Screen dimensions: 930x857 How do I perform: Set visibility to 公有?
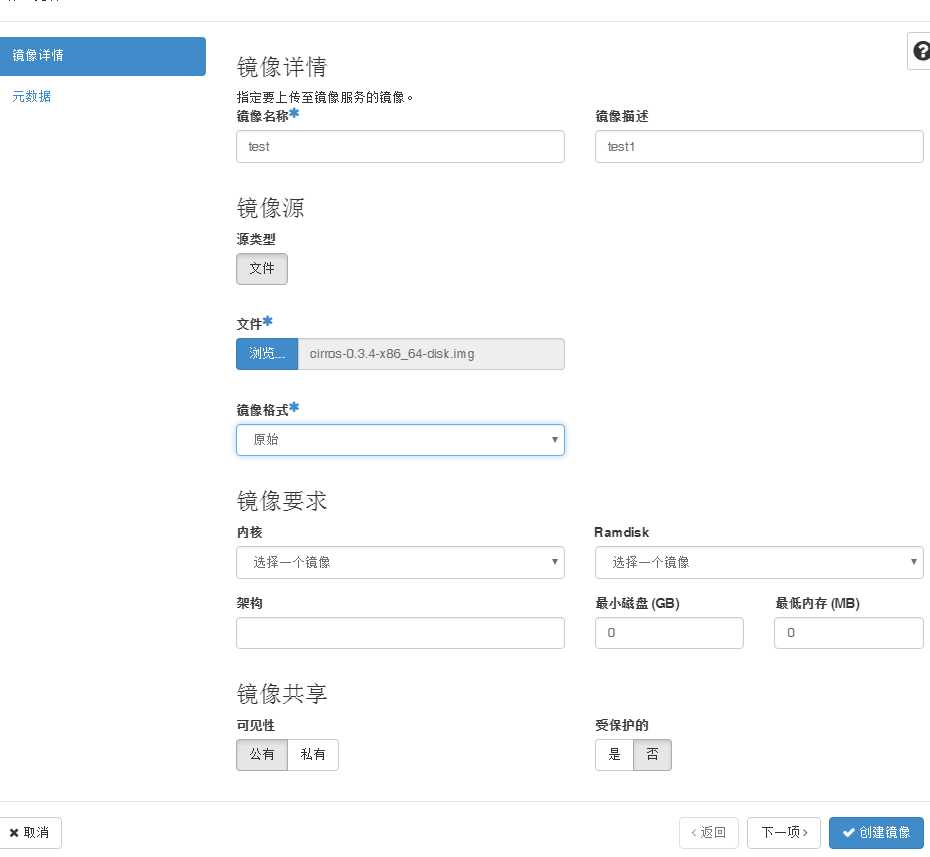pyautogui.click(x=262, y=754)
